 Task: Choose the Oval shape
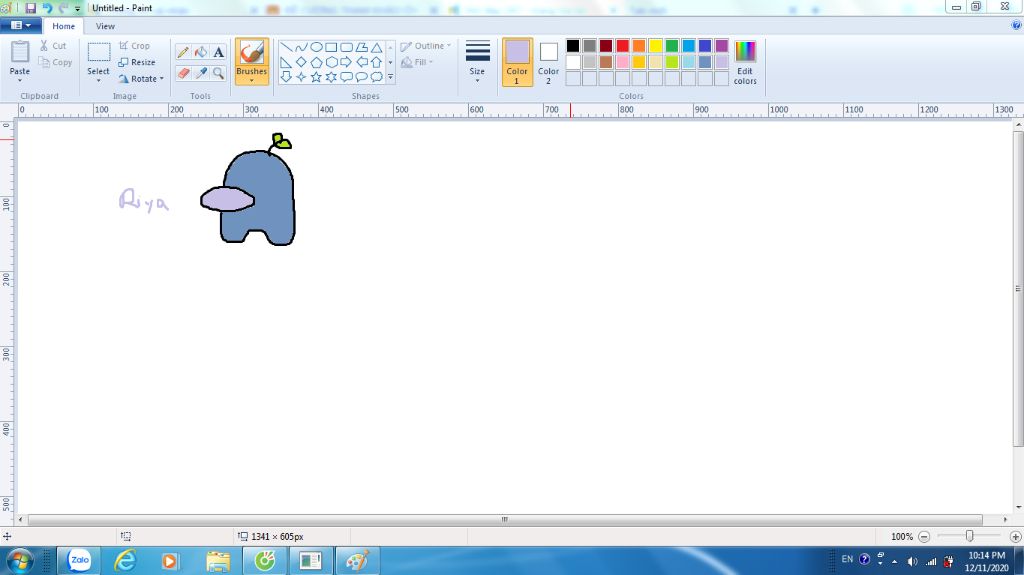(316, 47)
